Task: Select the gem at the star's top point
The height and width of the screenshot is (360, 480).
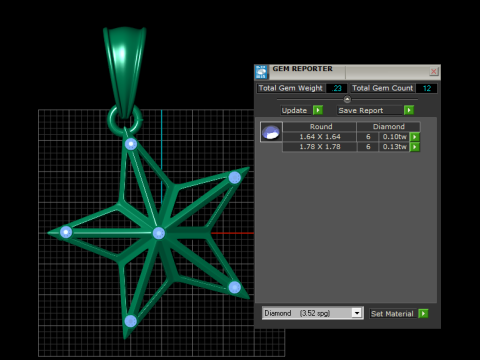Action: click(131, 144)
